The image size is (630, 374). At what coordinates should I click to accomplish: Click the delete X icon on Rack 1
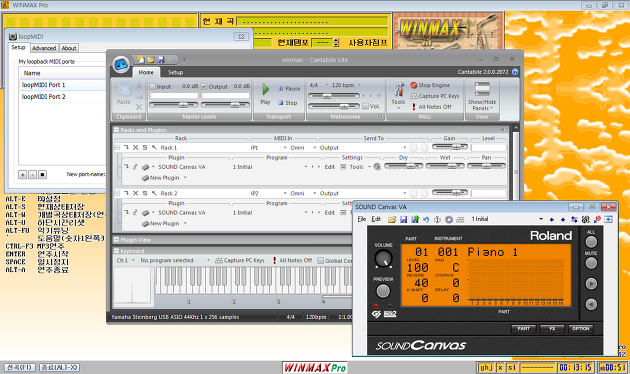(x=135, y=147)
